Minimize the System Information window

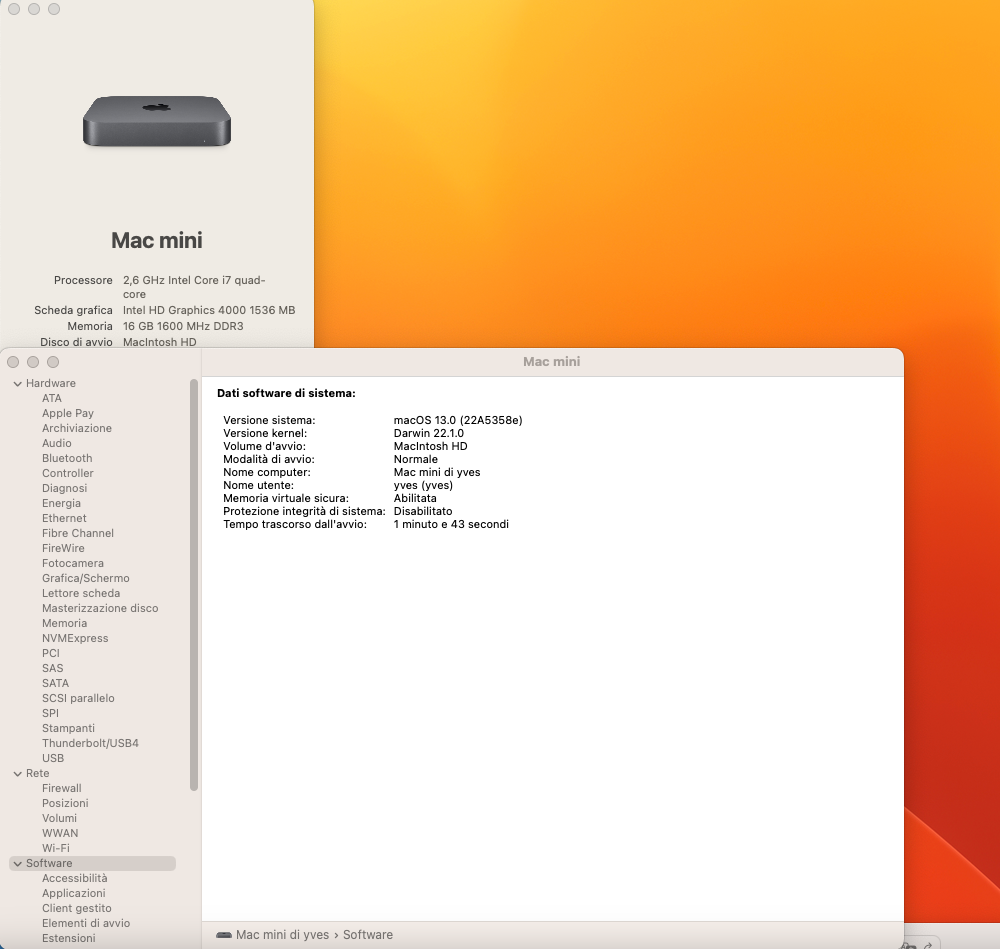(33, 362)
